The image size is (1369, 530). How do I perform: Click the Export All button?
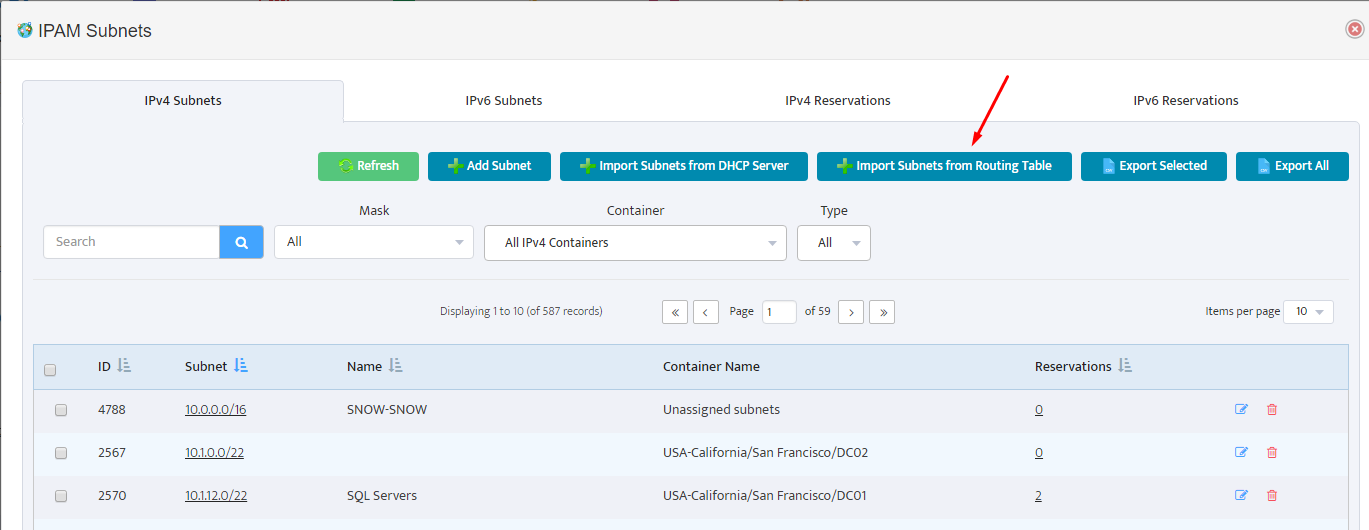(x=1292, y=166)
